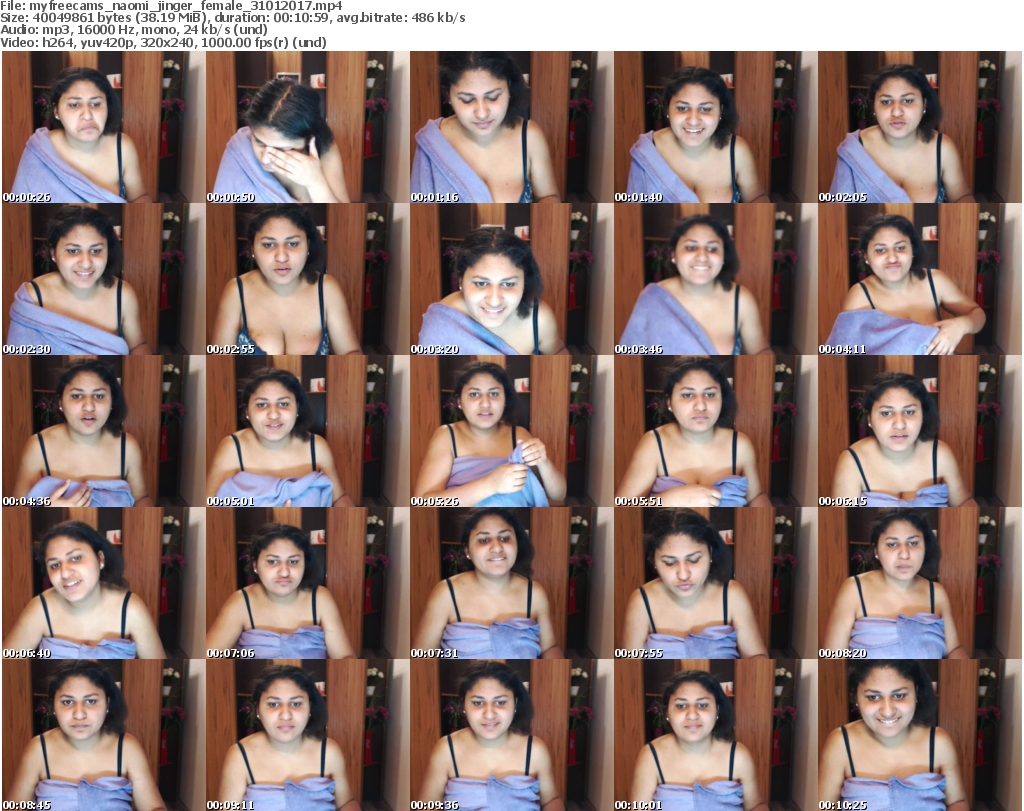Click the 00:02:30 video frame
Screen dimensions: 1024x811
click(x=103, y=279)
